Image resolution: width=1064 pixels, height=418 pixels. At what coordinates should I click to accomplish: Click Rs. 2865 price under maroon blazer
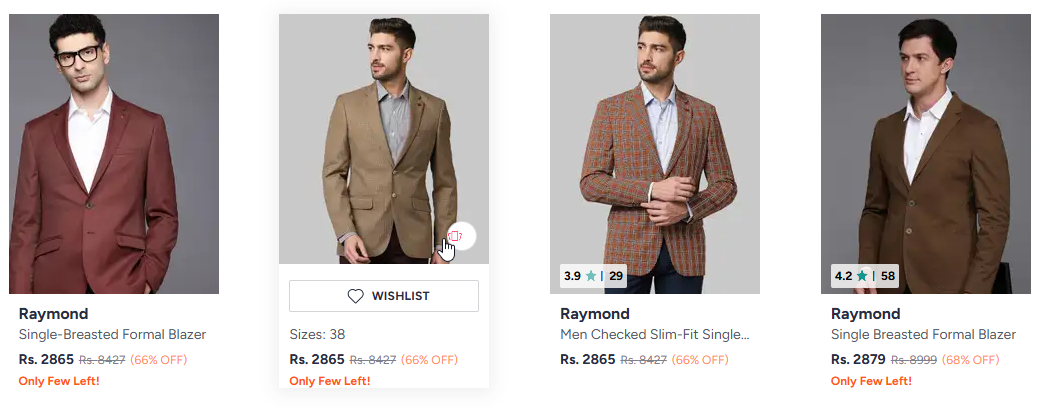(46, 359)
